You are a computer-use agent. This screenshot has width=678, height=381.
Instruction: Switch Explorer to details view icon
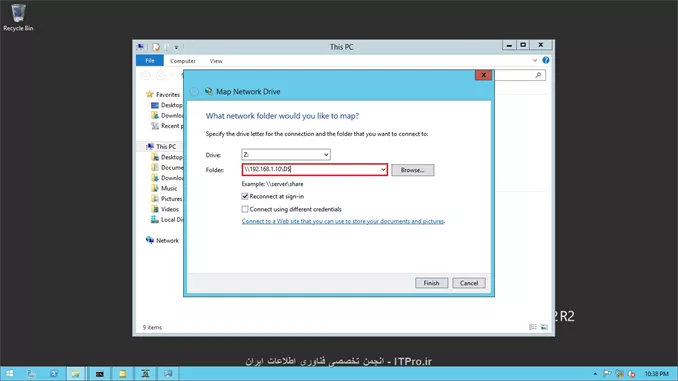pyautogui.click(x=533, y=327)
